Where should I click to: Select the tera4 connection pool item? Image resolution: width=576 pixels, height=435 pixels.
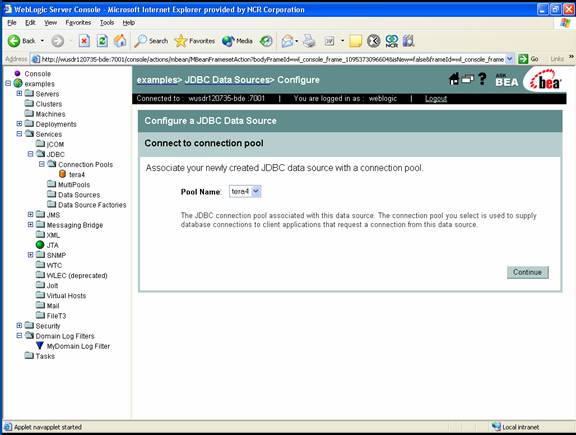point(77,175)
